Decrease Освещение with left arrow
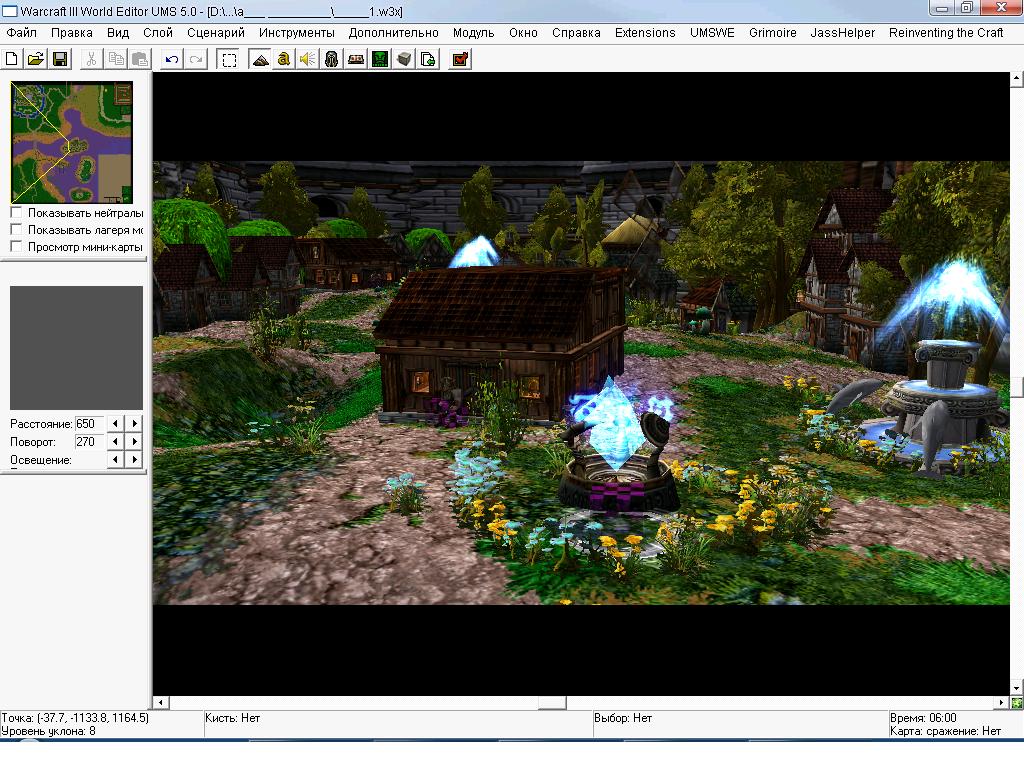The image size is (1024, 768). tap(116, 460)
